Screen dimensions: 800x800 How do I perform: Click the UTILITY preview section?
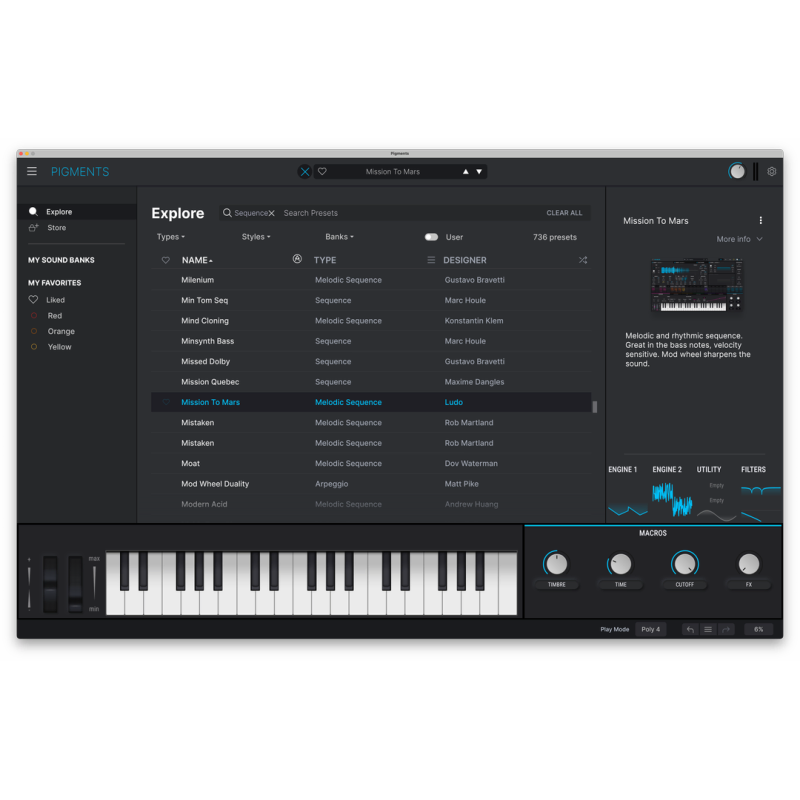pyautogui.click(x=716, y=501)
